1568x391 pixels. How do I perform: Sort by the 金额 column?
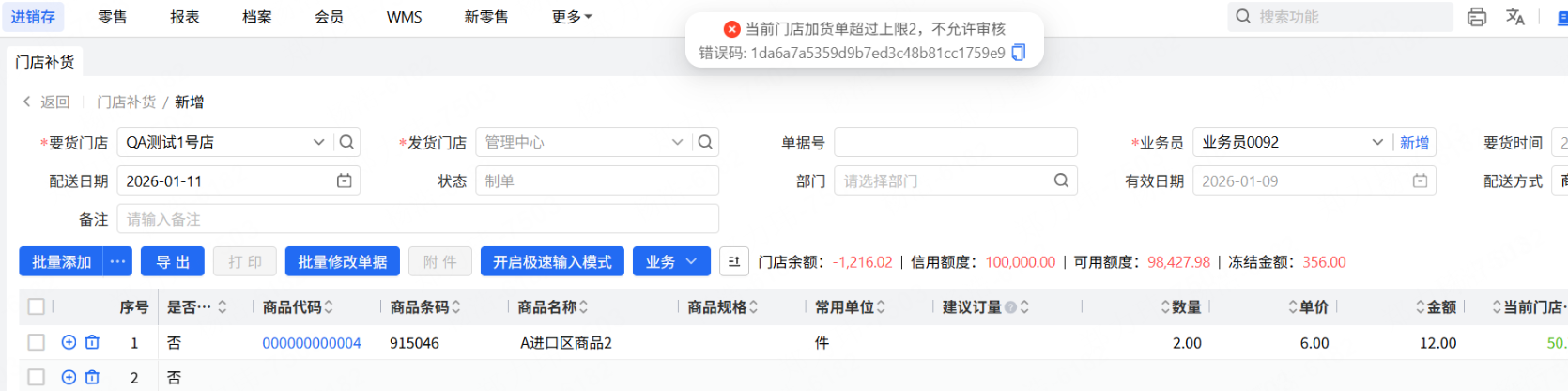click(x=1422, y=306)
